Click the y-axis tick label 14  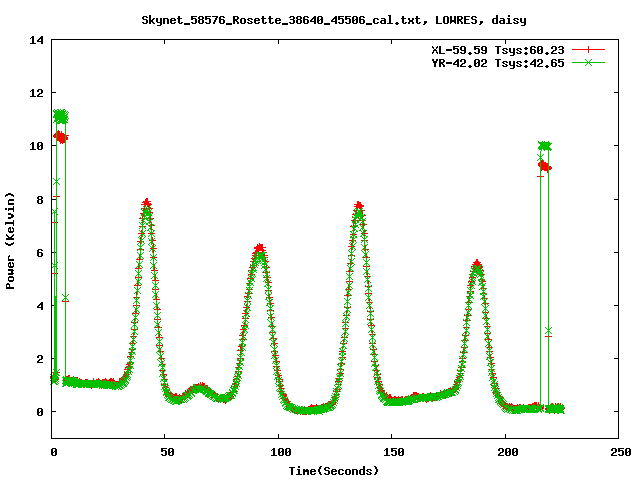[36, 40]
